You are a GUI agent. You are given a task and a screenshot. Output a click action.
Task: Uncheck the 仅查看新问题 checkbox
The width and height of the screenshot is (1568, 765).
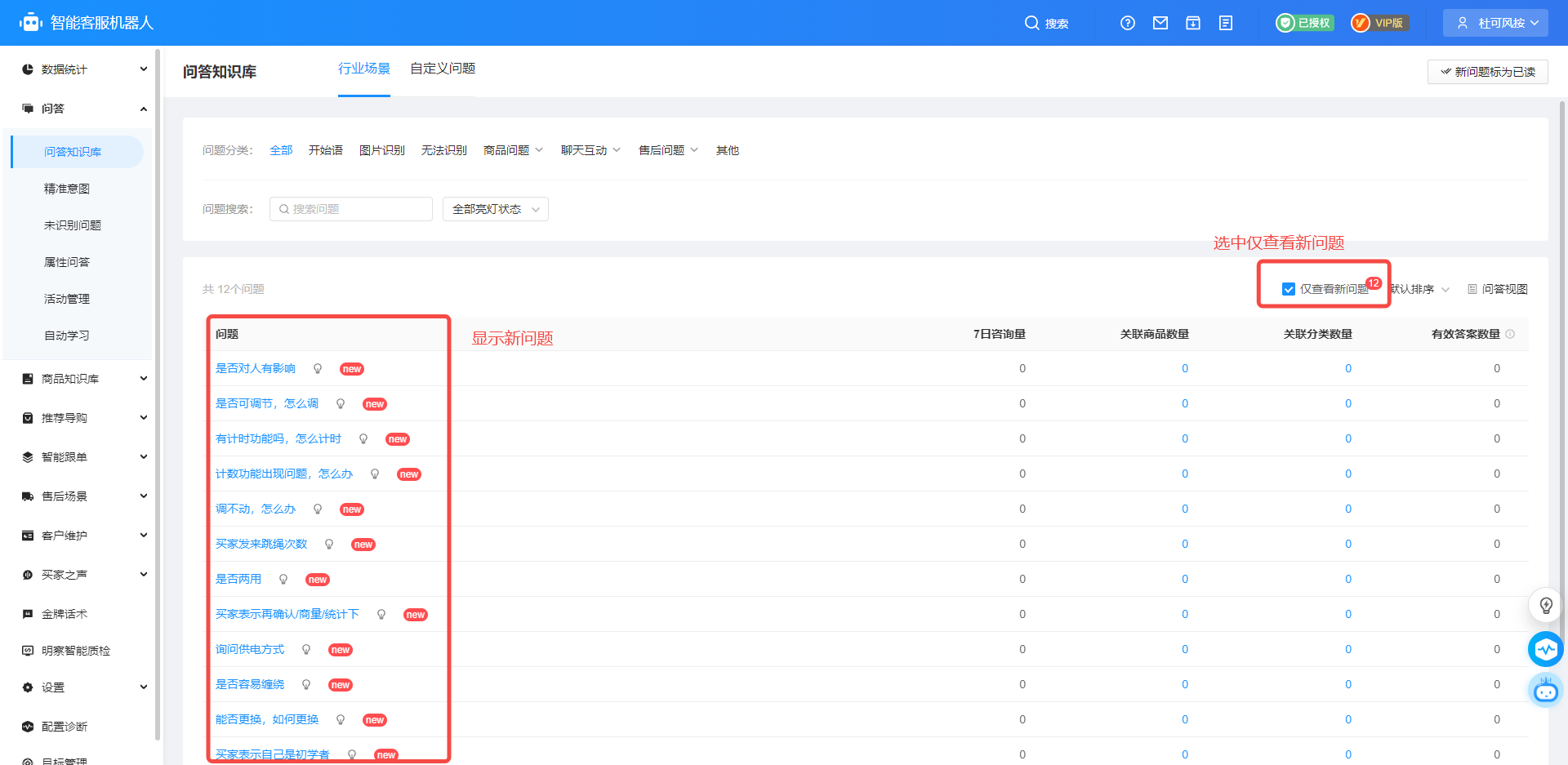click(1289, 289)
